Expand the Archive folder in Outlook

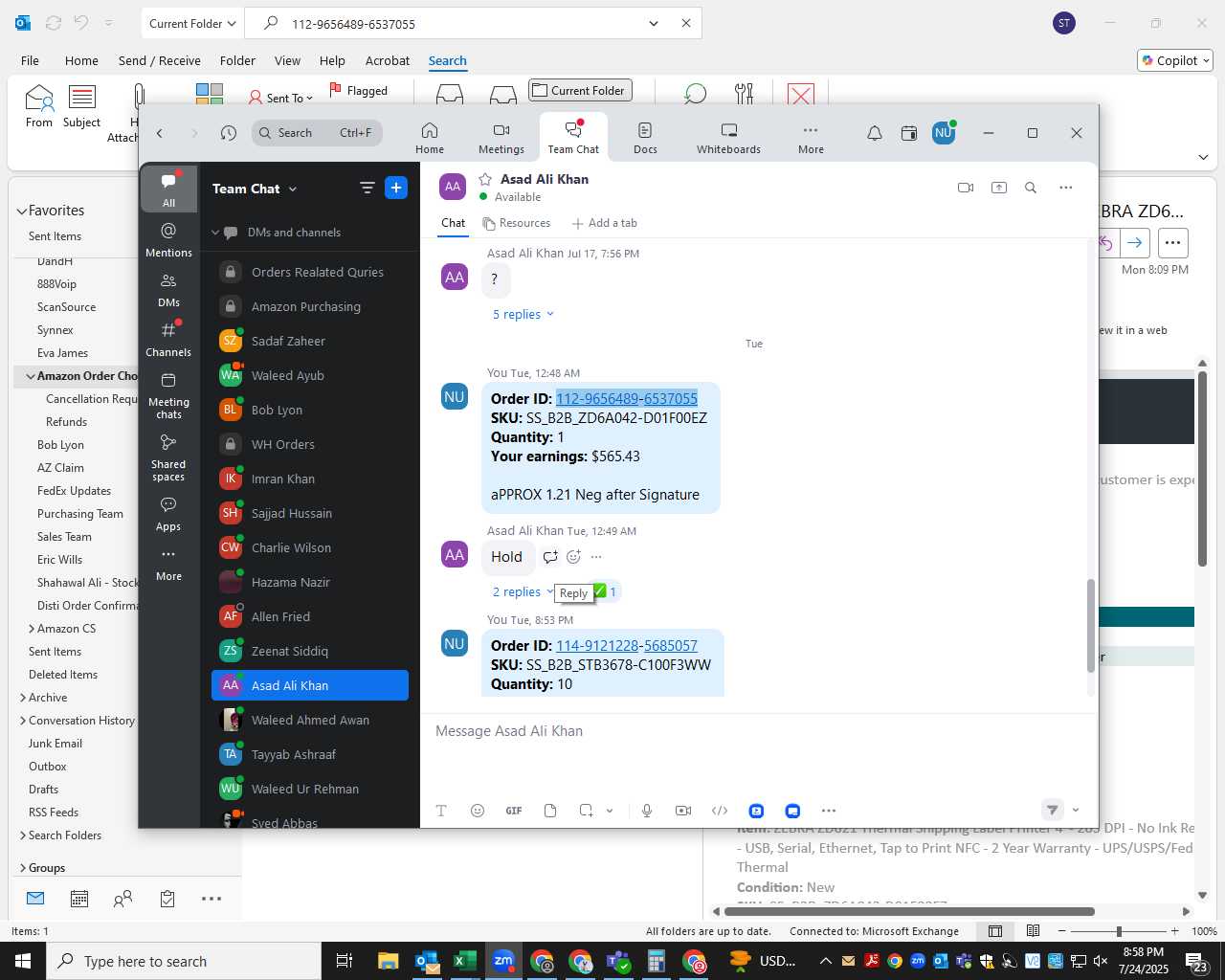click(x=23, y=698)
